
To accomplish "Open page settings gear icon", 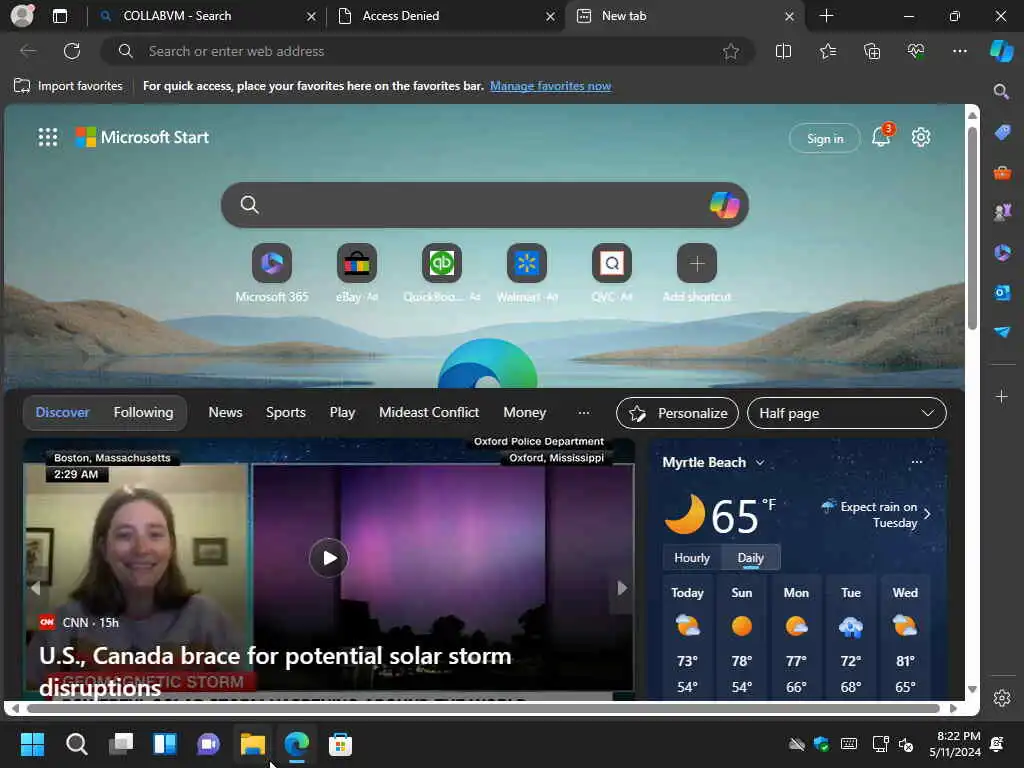I will click(x=921, y=137).
